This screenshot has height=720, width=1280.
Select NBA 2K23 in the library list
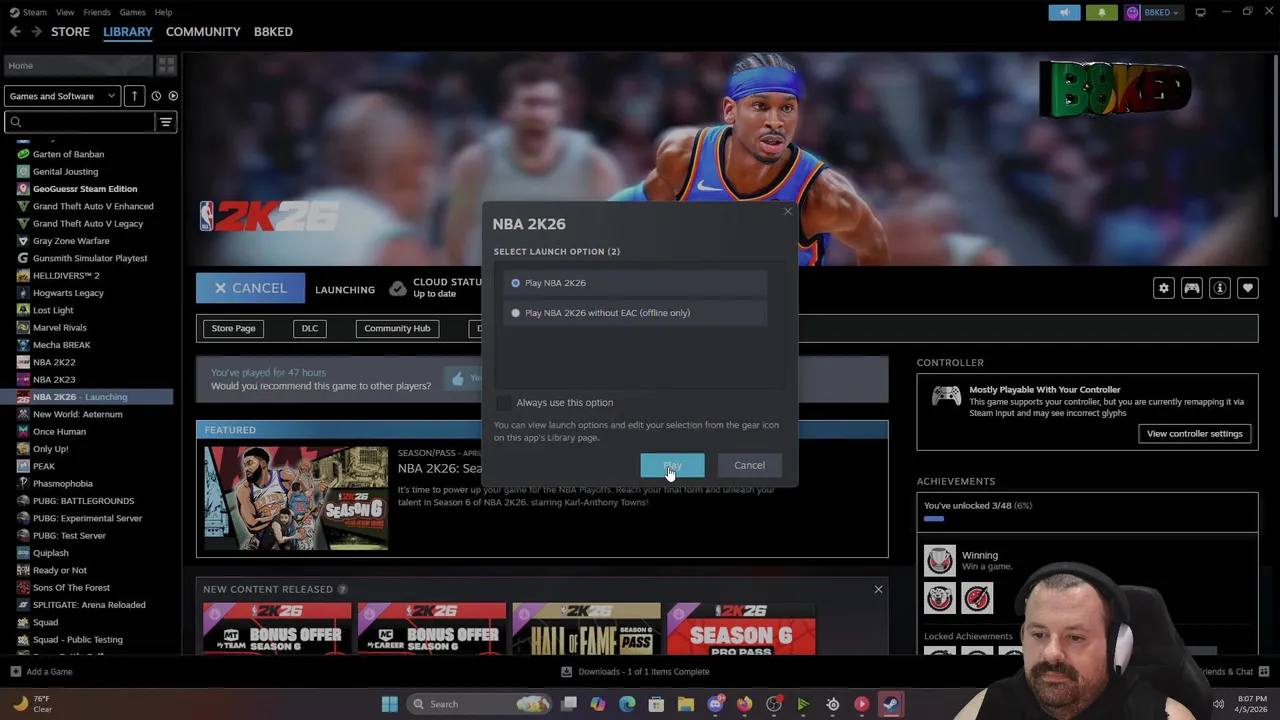tap(54, 380)
